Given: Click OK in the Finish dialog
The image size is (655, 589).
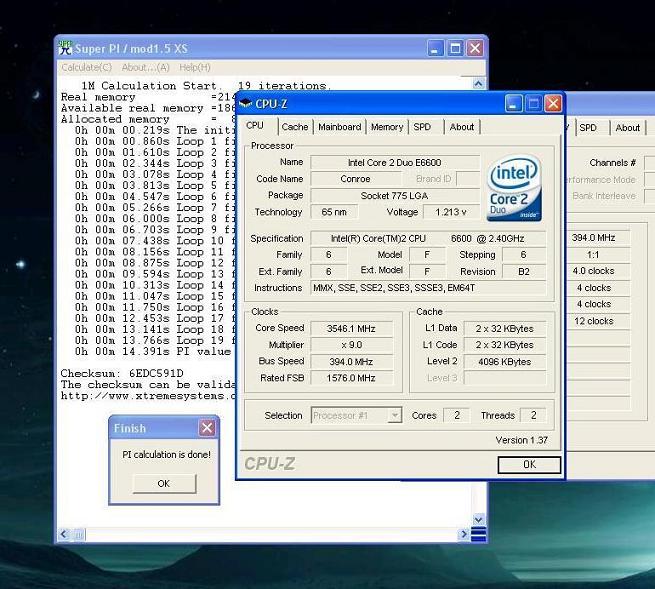Looking at the screenshot, I should coord(164,484).
